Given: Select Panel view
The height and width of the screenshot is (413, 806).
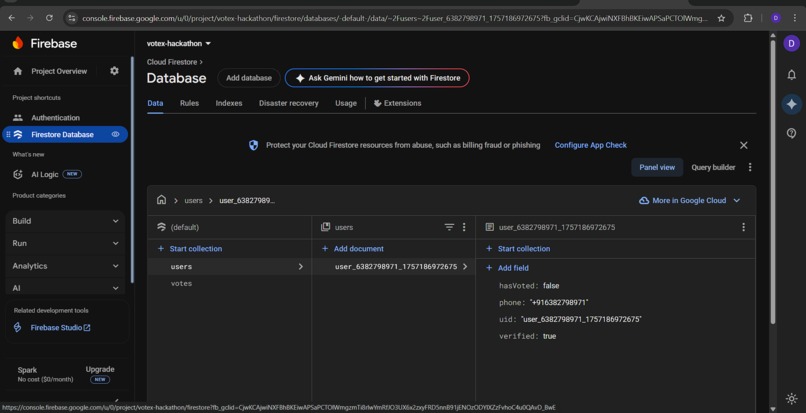Looking at the screenshot, I should click(x=657, y=167).
